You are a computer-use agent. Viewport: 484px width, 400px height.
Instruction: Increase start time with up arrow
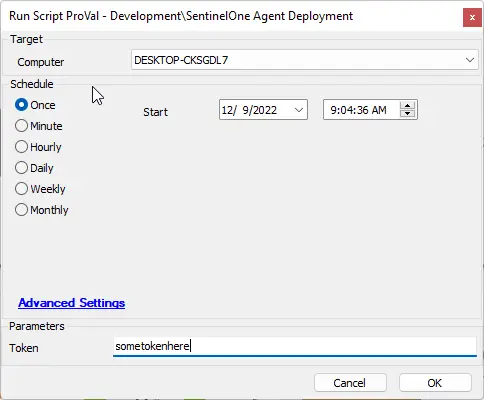(407, 106)
